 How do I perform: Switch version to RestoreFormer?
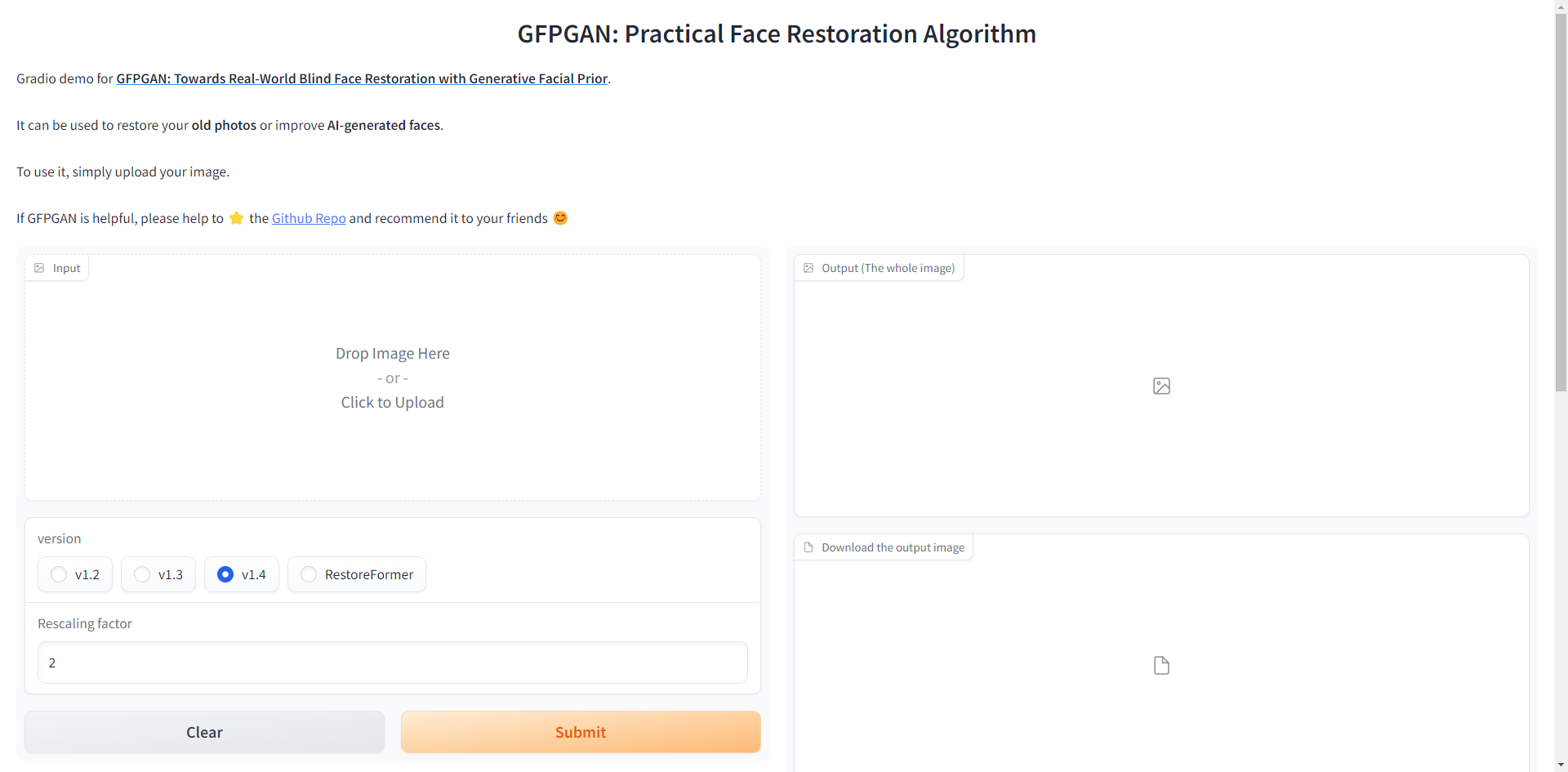pyautogui.click(x=309, y=574)
